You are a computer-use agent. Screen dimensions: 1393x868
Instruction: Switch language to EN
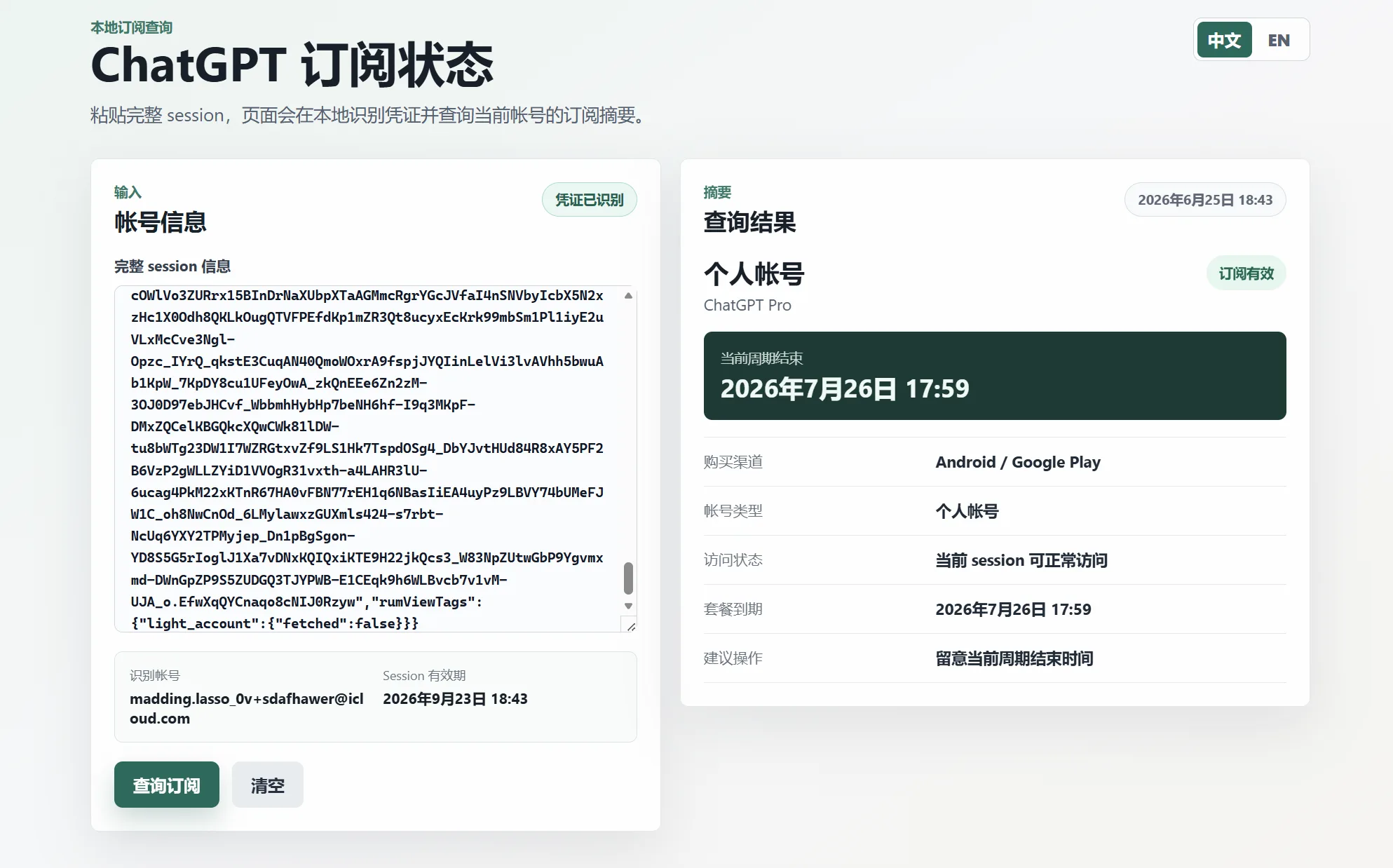pos(1279,40)
